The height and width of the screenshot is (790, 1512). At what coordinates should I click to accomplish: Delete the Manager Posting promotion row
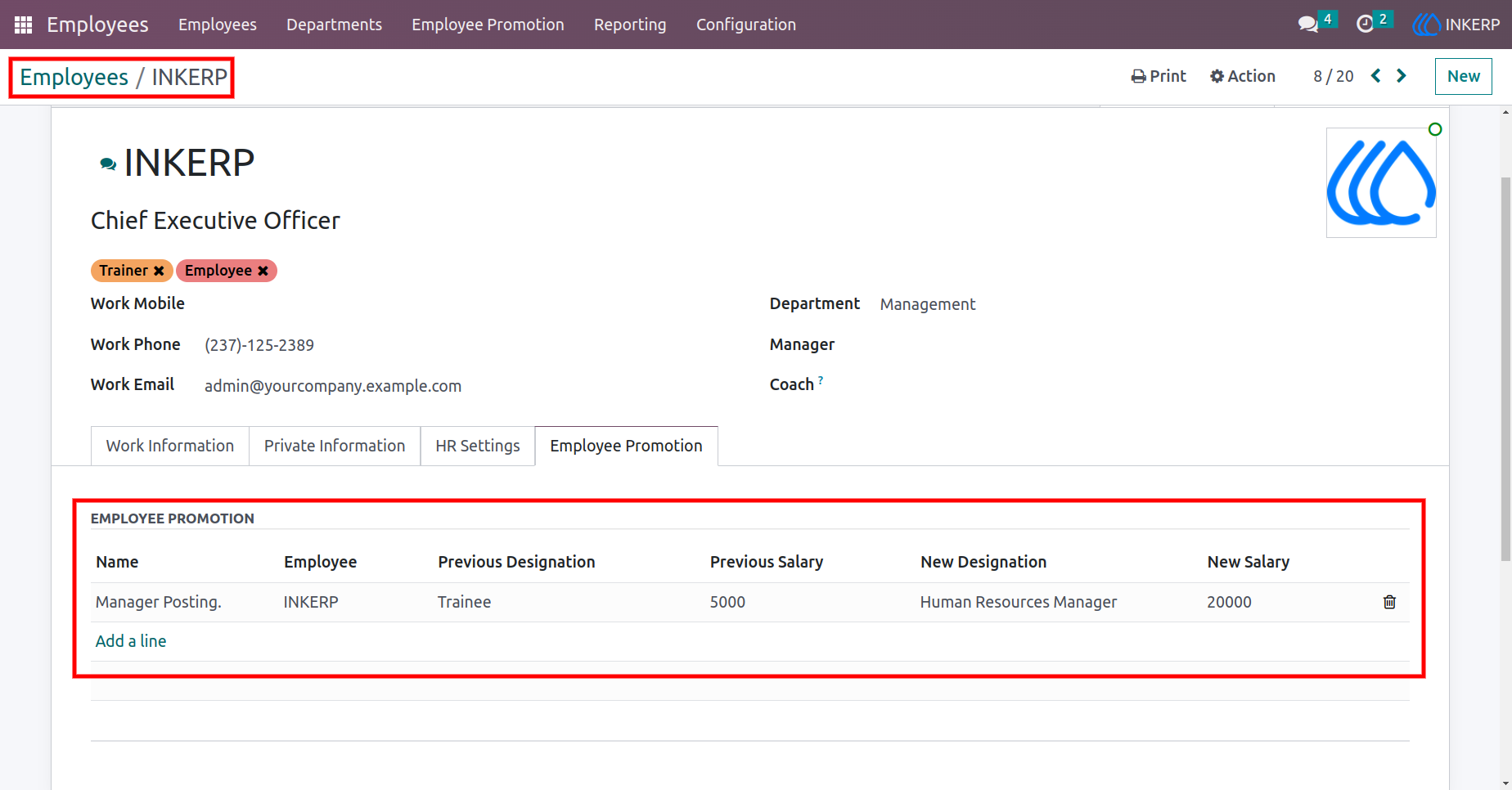1389,602
